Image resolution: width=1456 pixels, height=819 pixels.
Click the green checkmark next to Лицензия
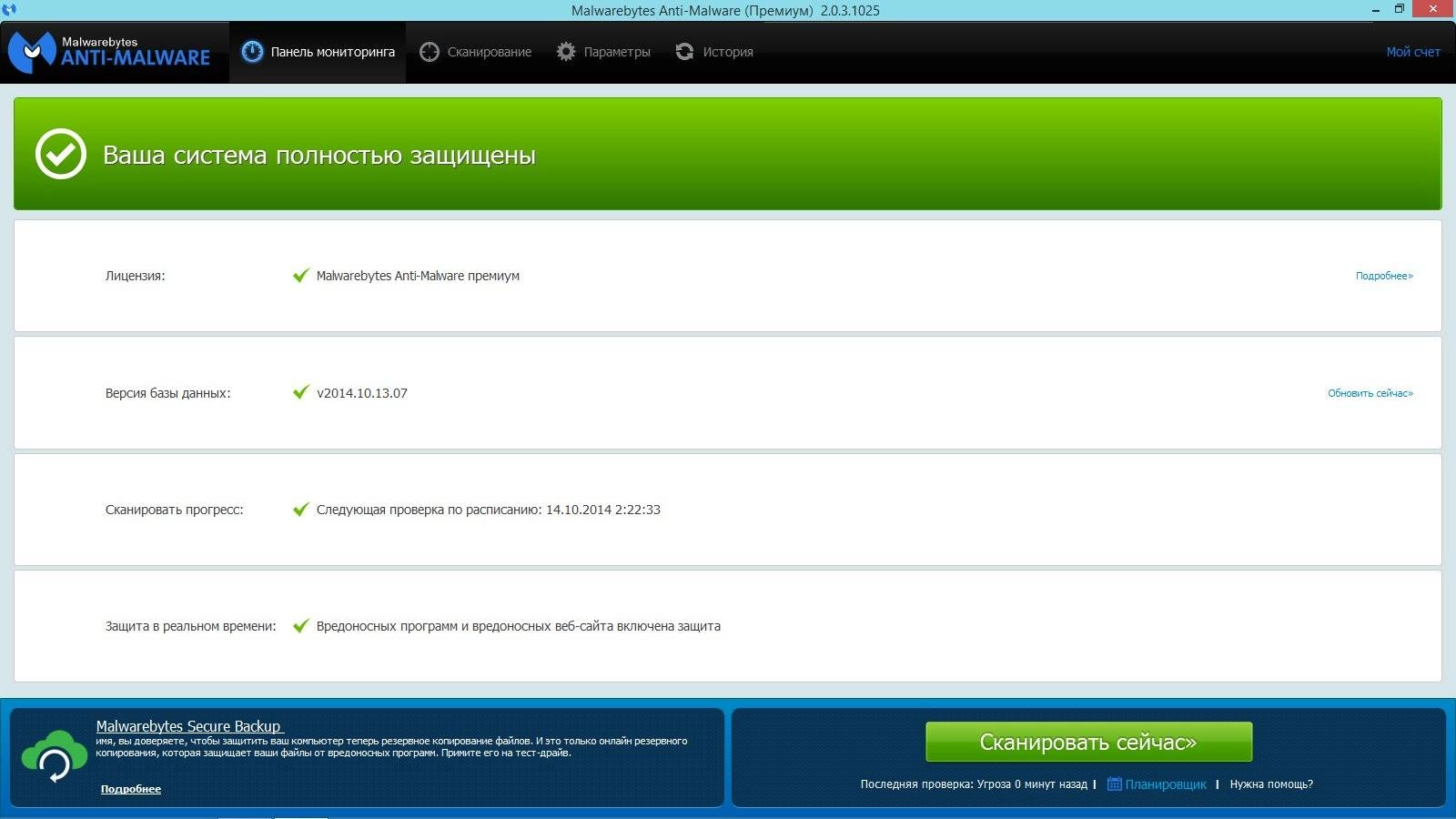click(301, 275)
